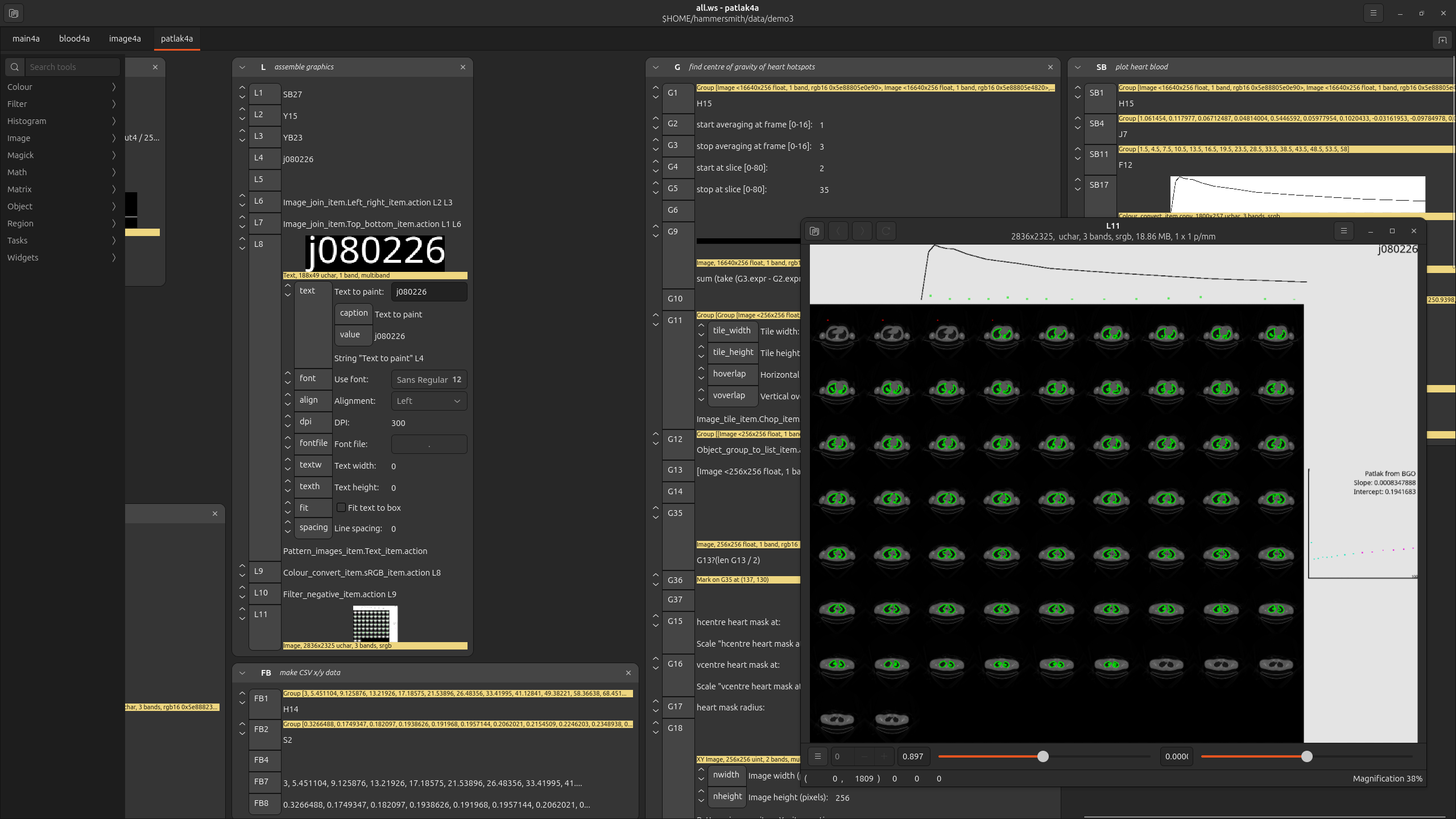Open display control menu beside the scale slider

tap(817, 756)
